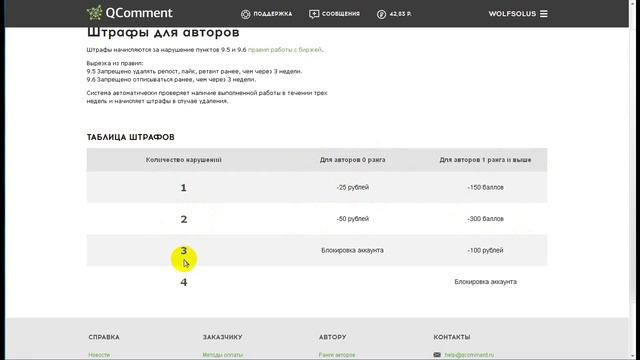This screenshot has height=360, width=640.
Task: Select the 'Количество нарушений' column header
Action: 184,160
